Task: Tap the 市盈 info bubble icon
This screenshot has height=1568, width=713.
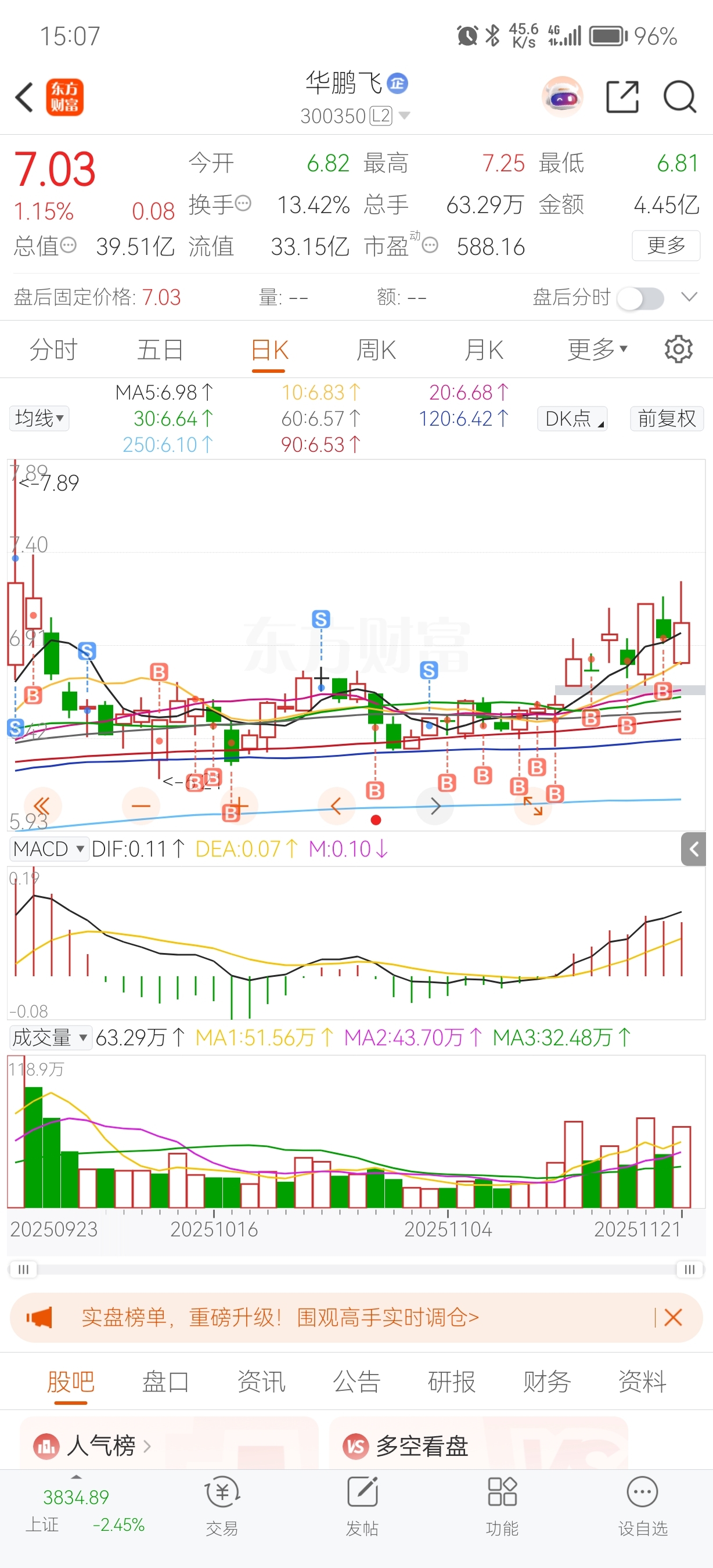Action: 430,245
